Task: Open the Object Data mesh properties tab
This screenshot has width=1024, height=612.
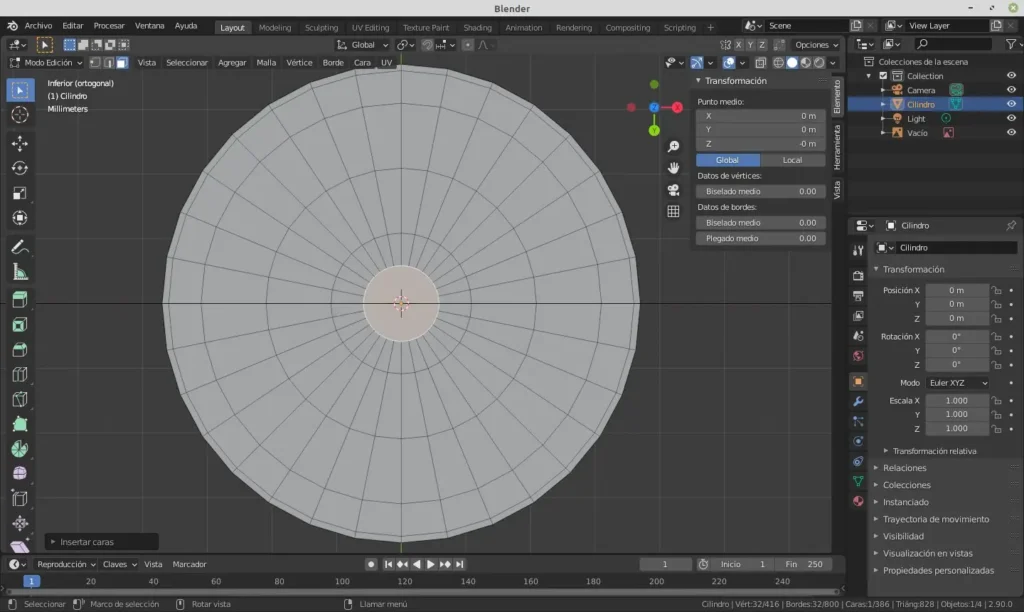Action: [858, 481]
